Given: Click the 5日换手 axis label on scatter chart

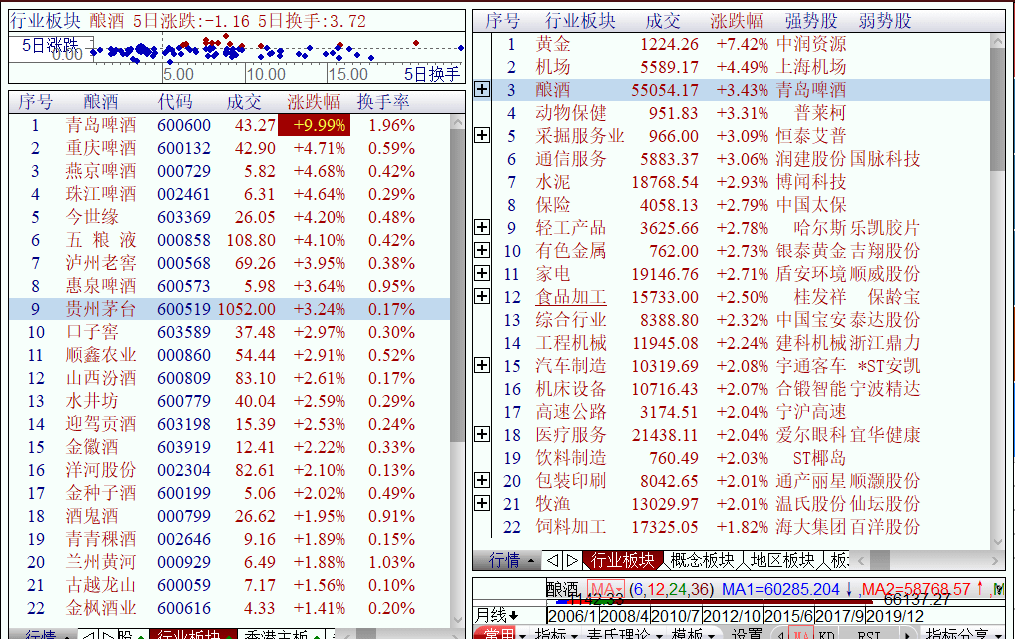Looking at the screenshot, I should [432, 74].
